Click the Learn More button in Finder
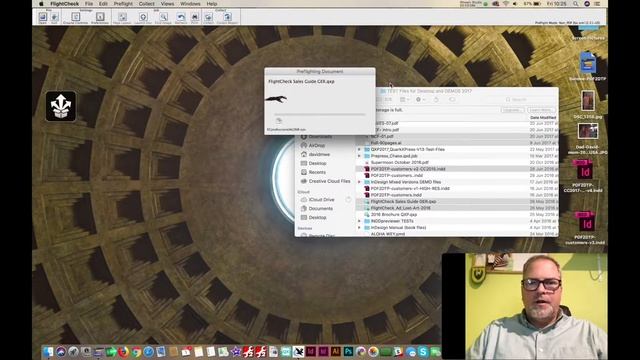 point(541,110)
